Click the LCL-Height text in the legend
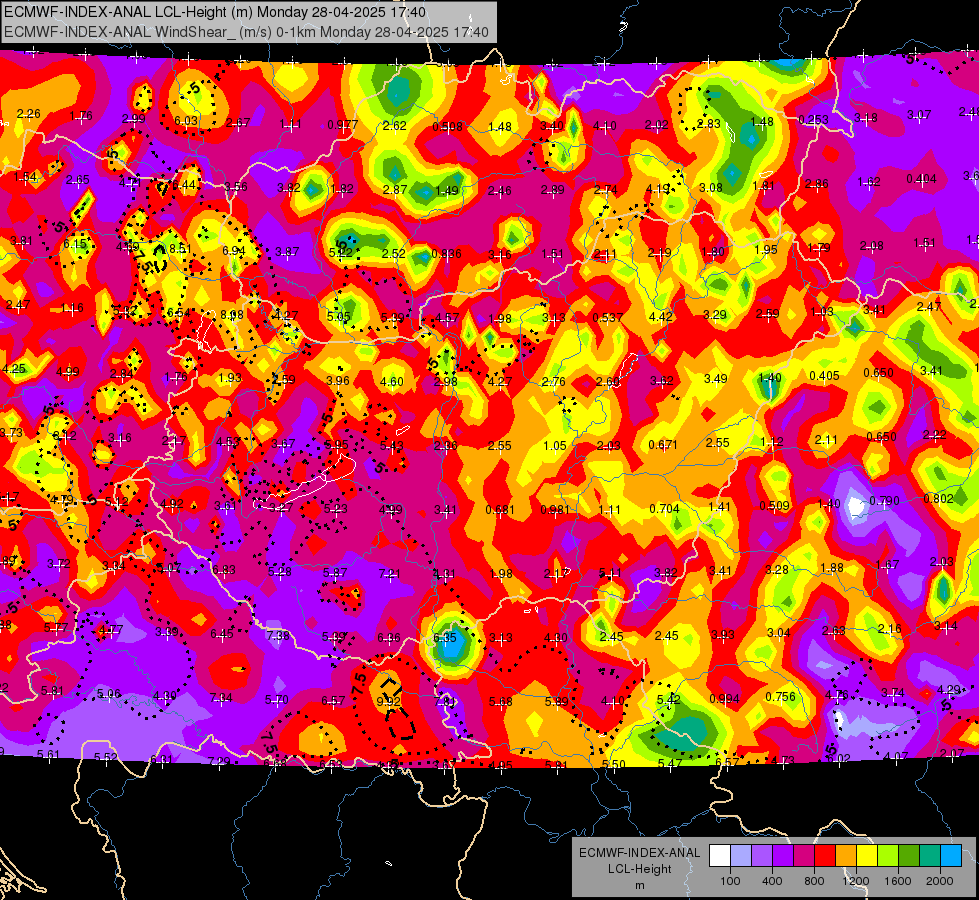The width and height of the screenshot is (979, 900). tap(639, 869)
